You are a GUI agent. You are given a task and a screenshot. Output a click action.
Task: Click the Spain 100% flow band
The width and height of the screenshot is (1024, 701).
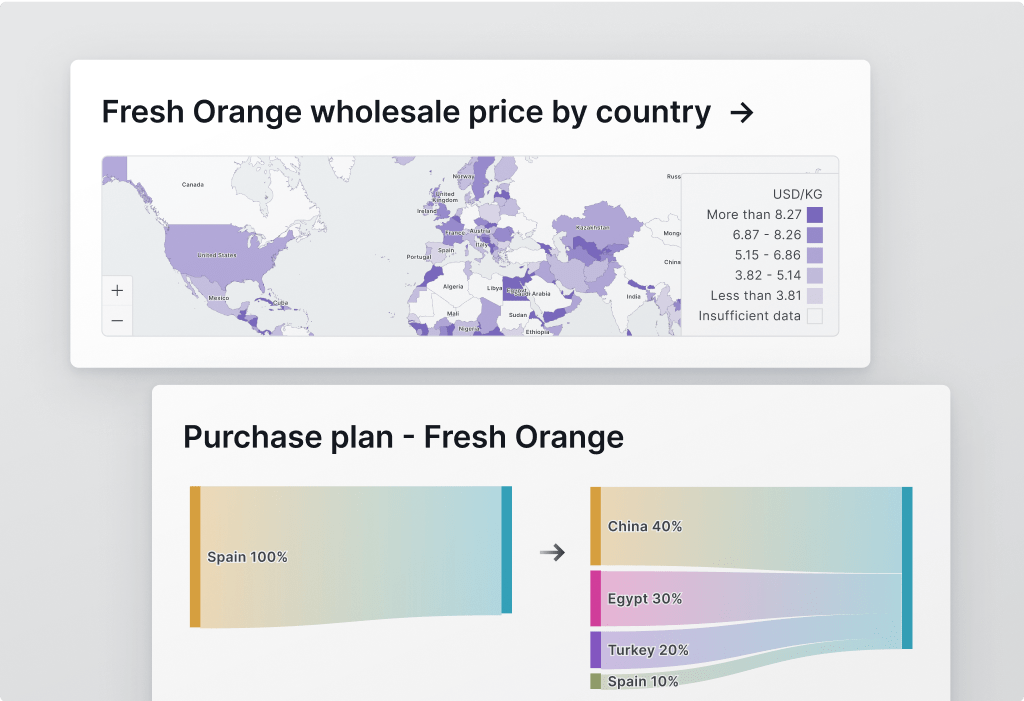pyautogui.click(x=350, y=556)
